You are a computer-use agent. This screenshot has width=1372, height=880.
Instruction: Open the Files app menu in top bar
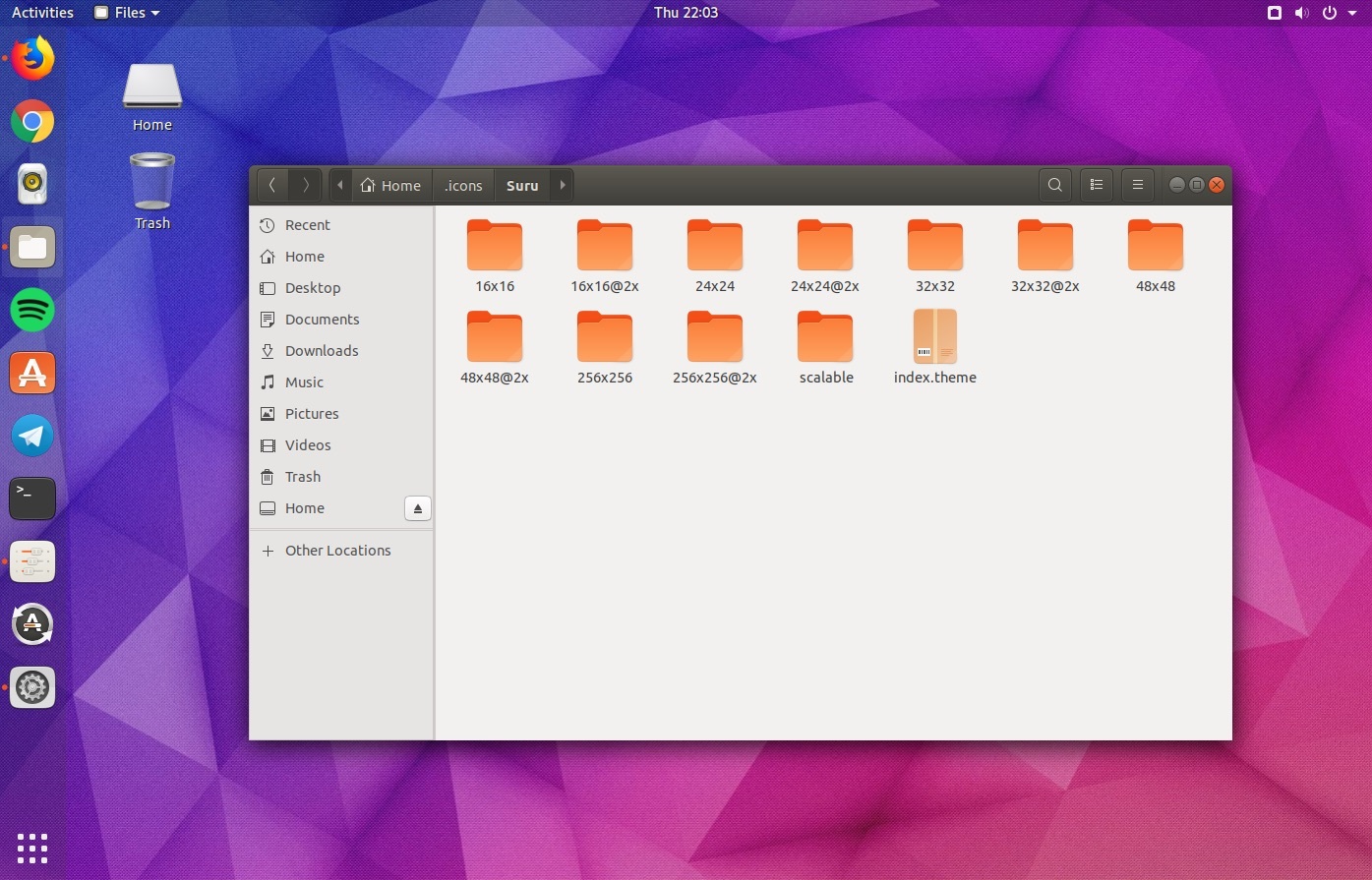(128, 13)
